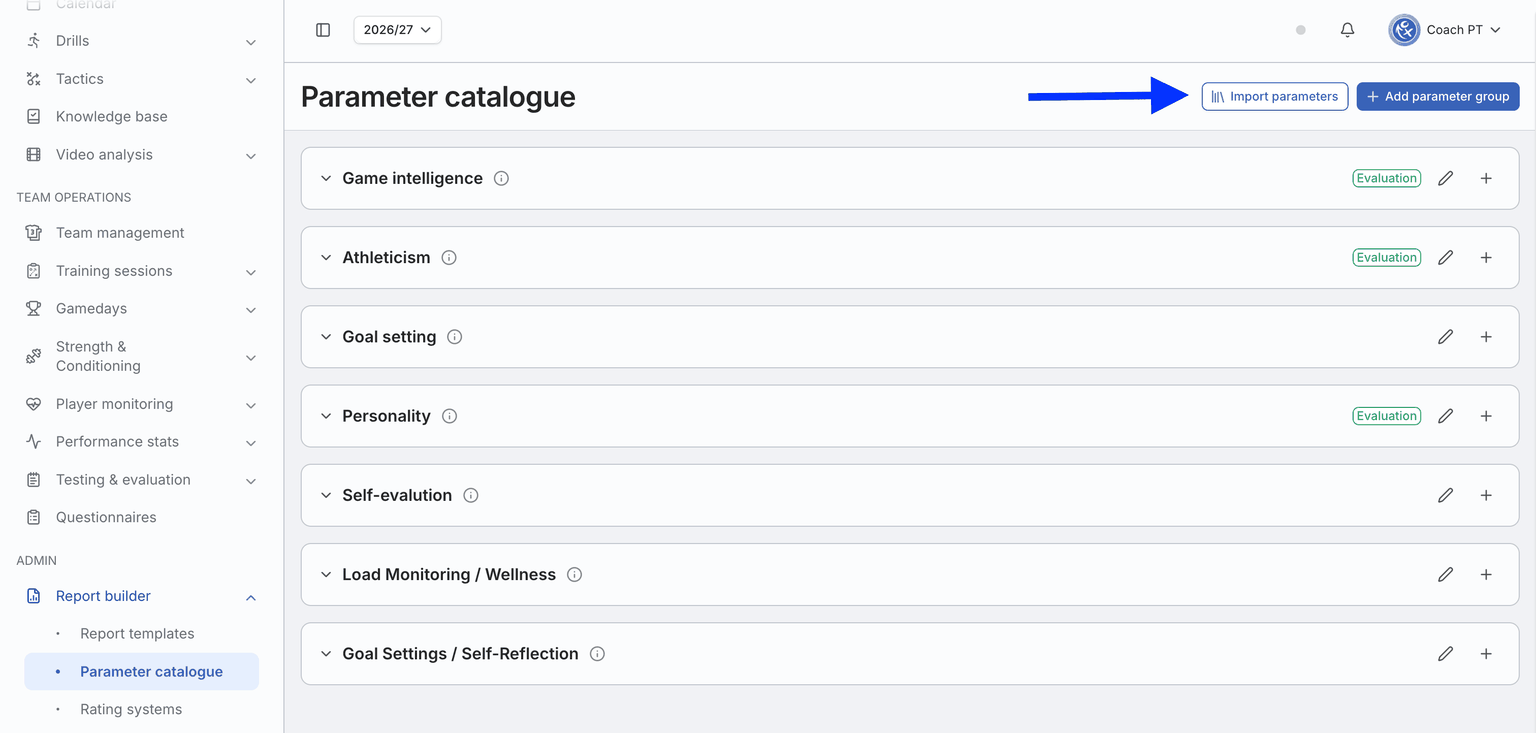Image resolution: width=1536 pixels, height=733 pixels.
Task: Click the Evaluation tag on Athleticism
Action: click(x=1386, y=257)
